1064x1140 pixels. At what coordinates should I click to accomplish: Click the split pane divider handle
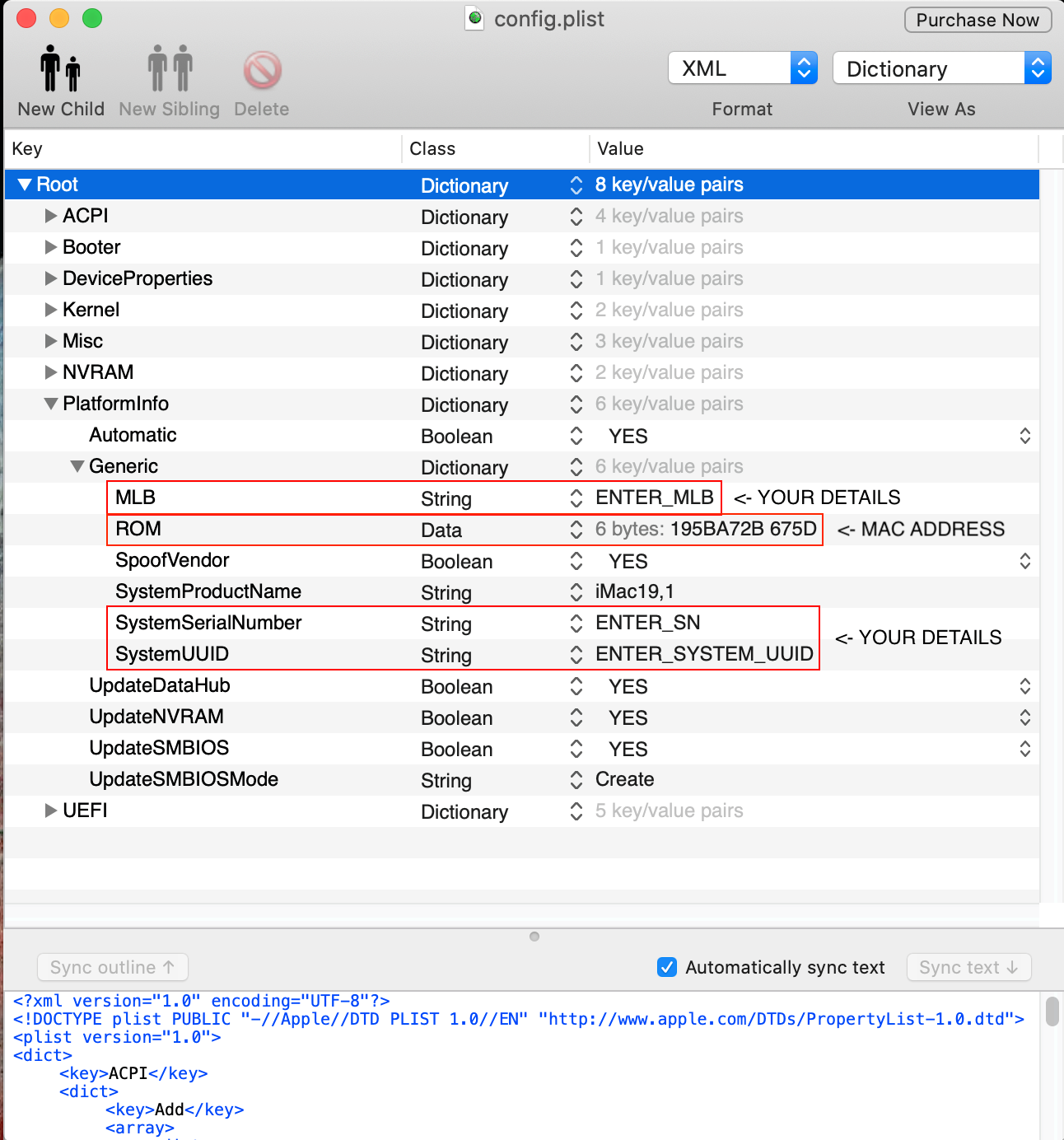pyautogui.click(x=534, y=937)
